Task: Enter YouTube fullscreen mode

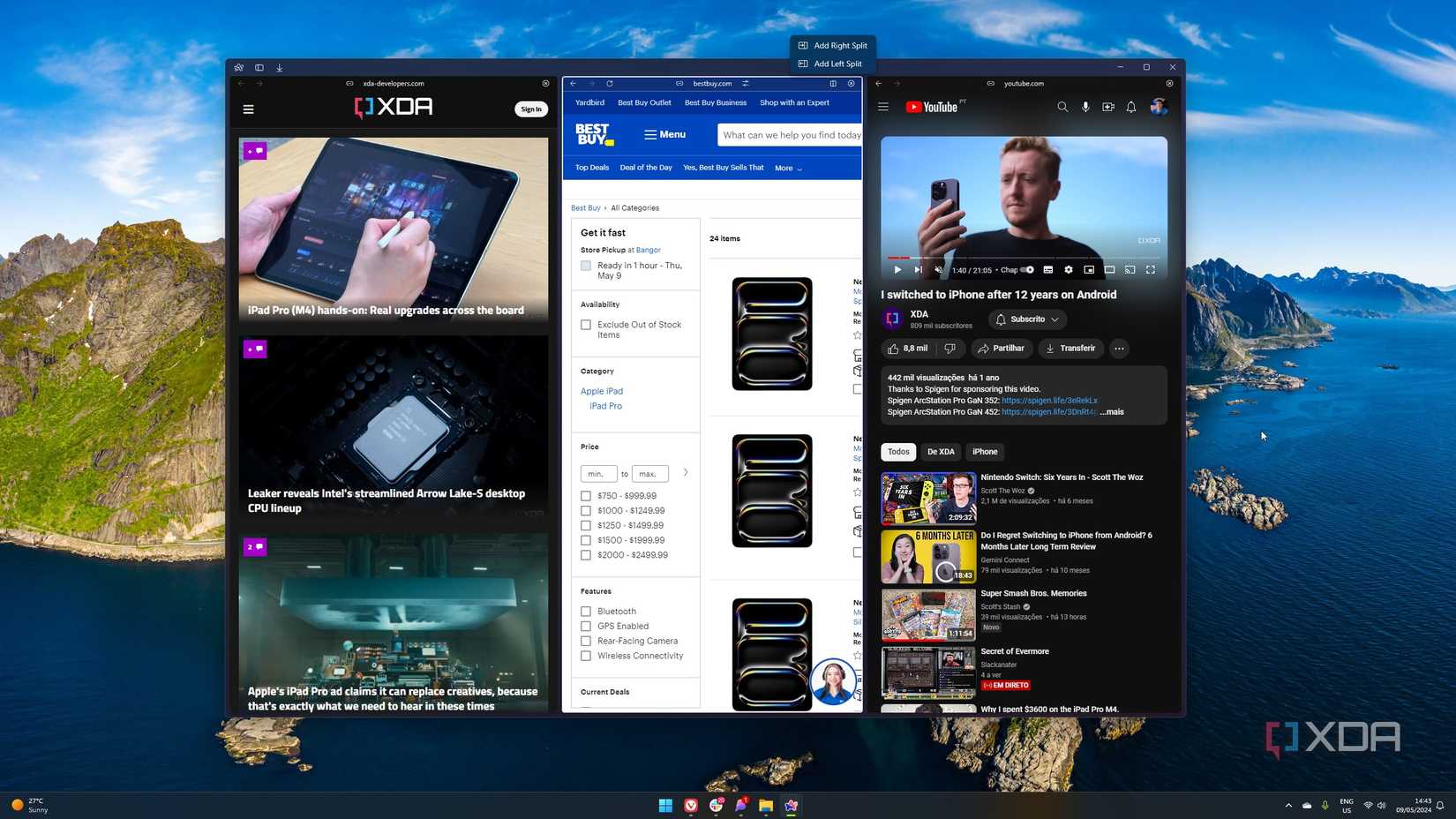Action: pyautogui.click(x=1151, y=270)
